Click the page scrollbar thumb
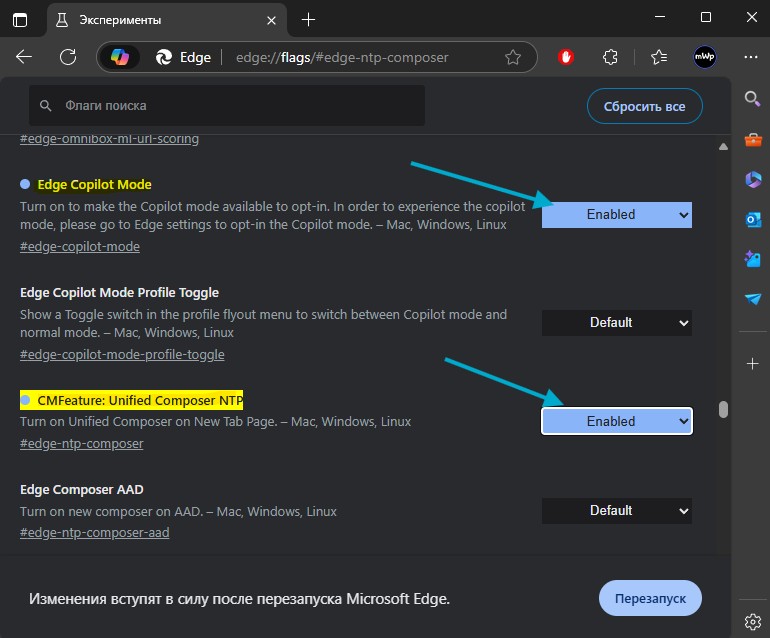 click(723, 410)
